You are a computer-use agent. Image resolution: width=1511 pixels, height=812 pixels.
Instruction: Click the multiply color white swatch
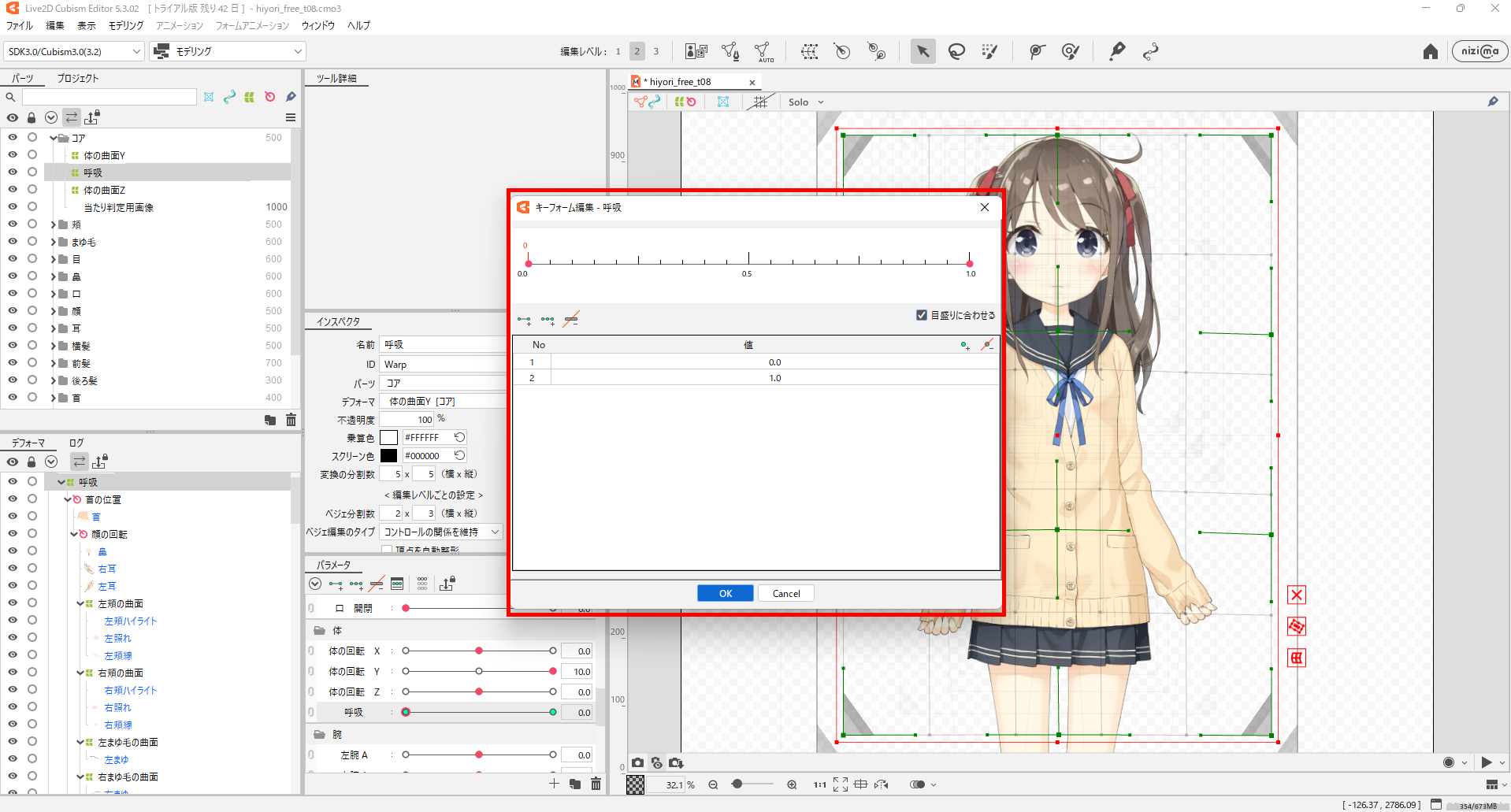pyautogui.click(x=389, y=438)
